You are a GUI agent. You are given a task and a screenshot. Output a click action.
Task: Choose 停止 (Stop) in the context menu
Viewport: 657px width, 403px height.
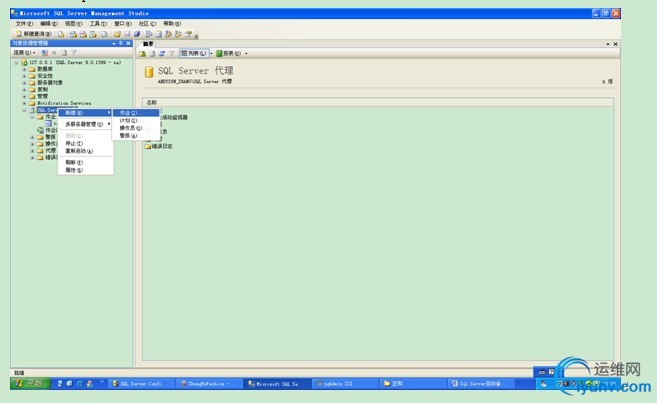coord(85,143)
